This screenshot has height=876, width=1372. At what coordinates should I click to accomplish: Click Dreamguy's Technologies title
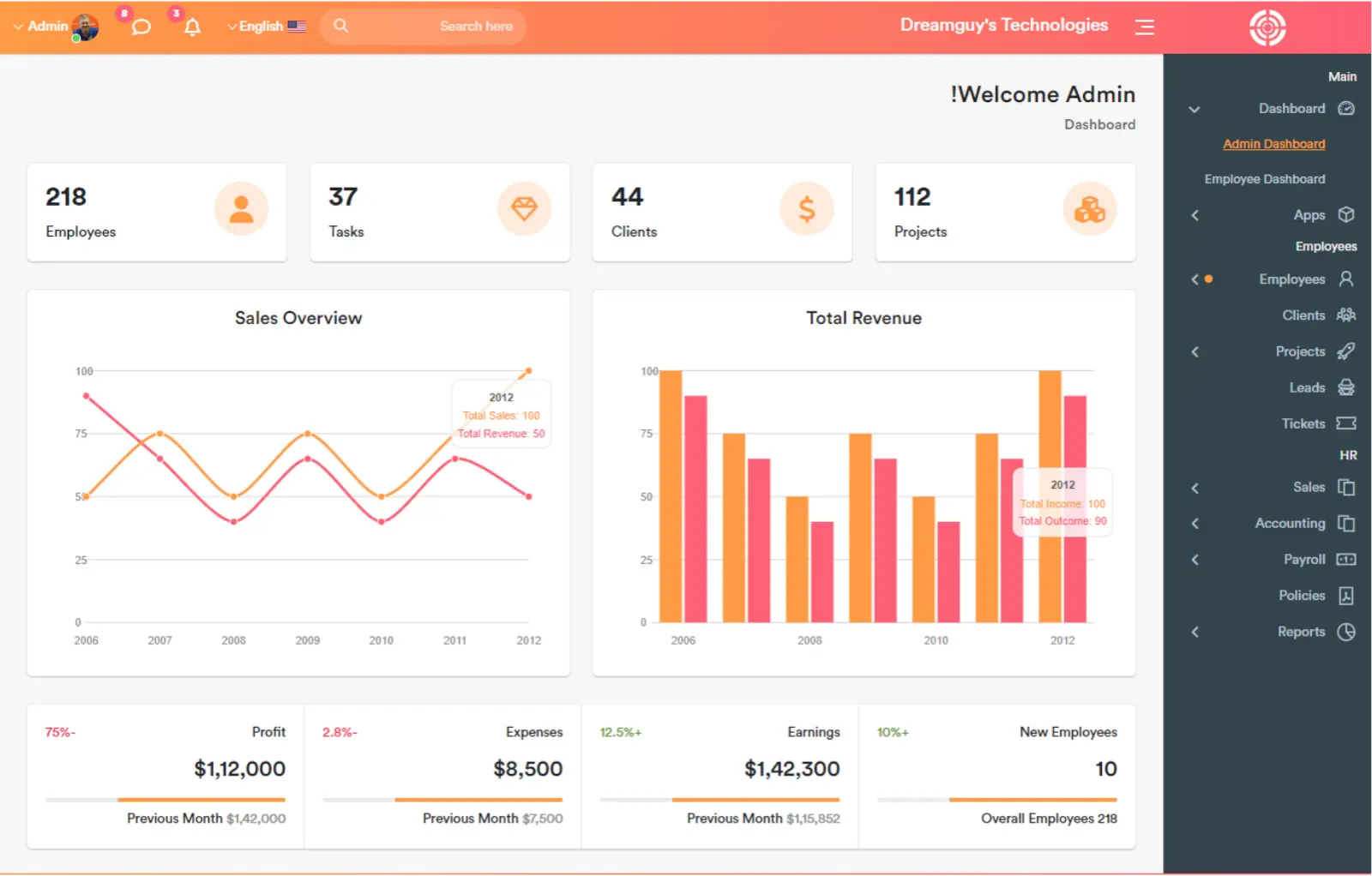click(x=1003, y=25)
